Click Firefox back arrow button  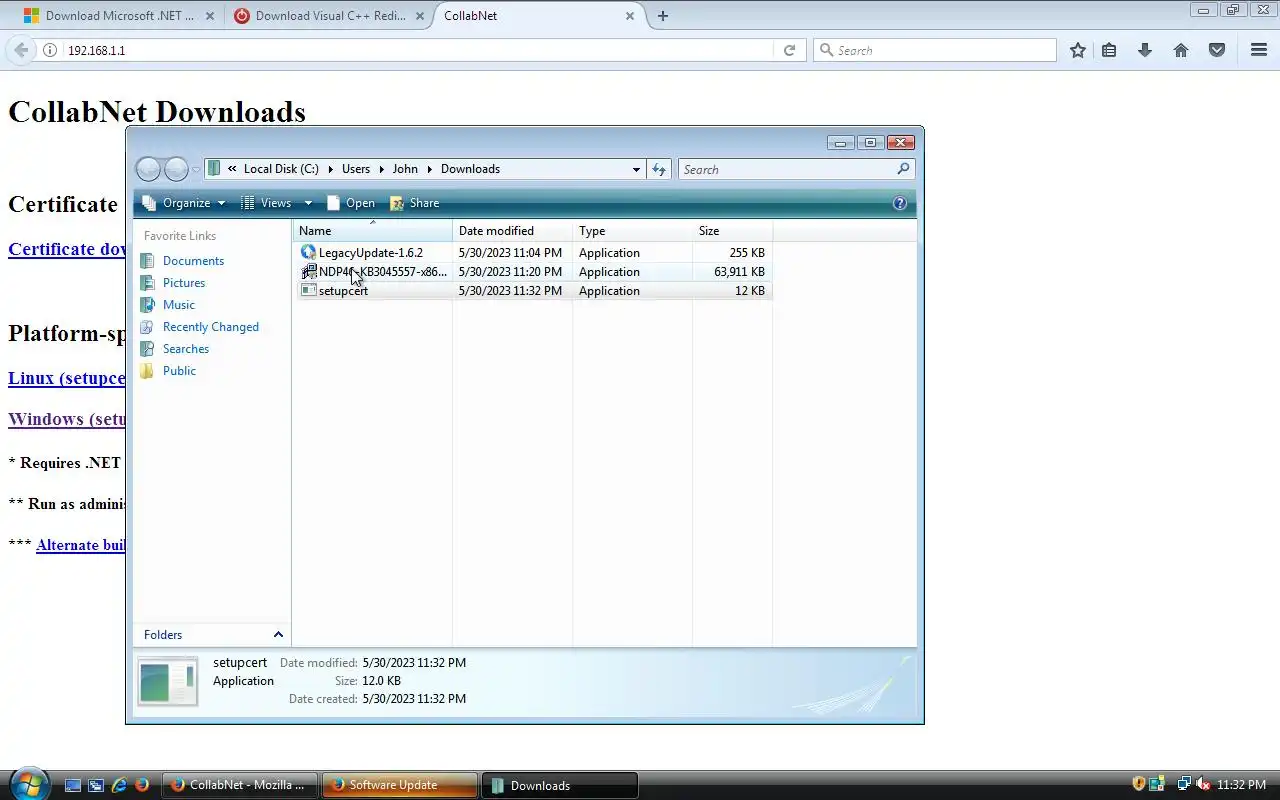tap(21, 50)
